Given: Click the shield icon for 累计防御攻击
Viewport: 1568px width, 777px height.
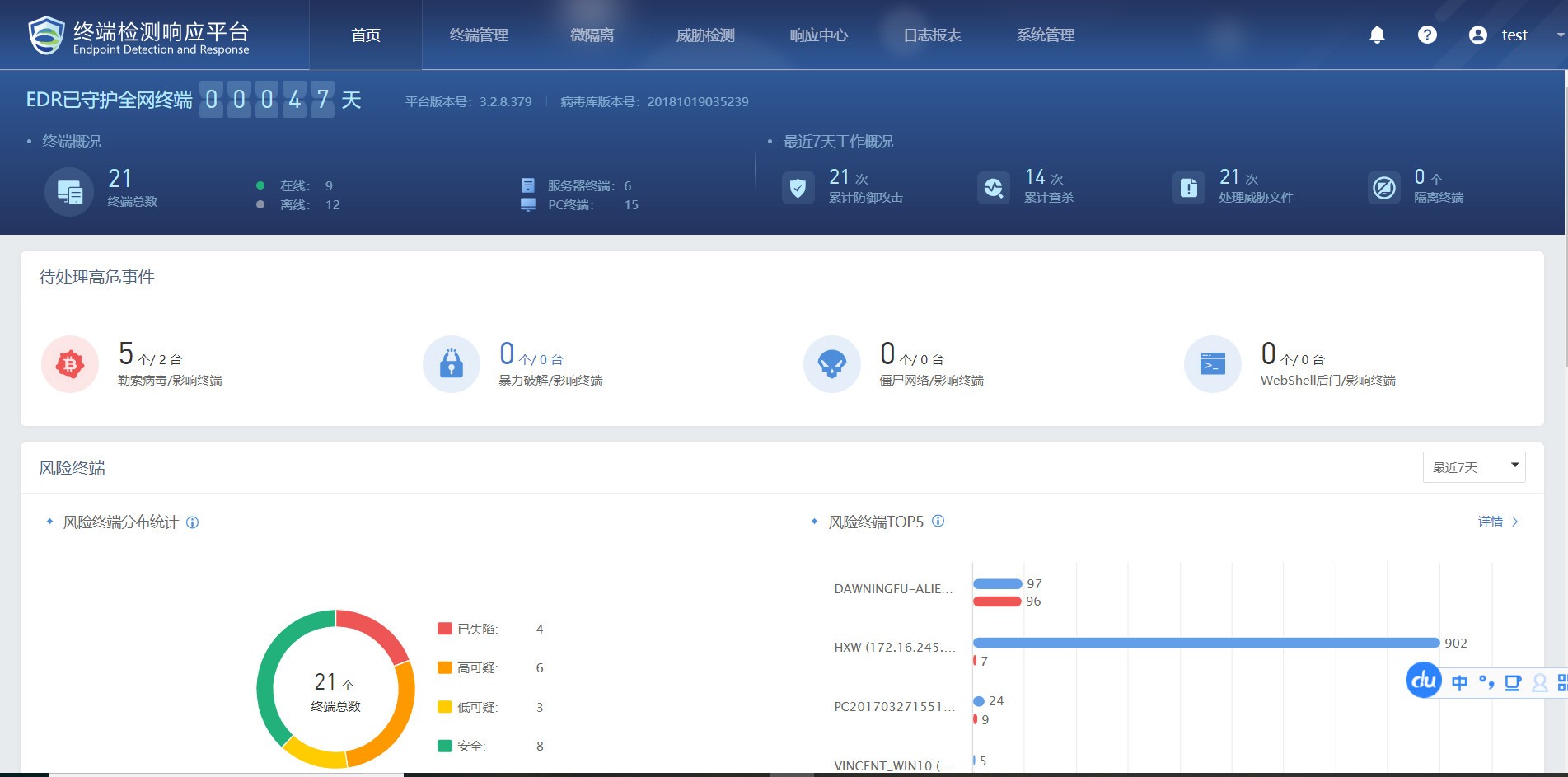Looking at the screenshot, I should click(798, 188).
